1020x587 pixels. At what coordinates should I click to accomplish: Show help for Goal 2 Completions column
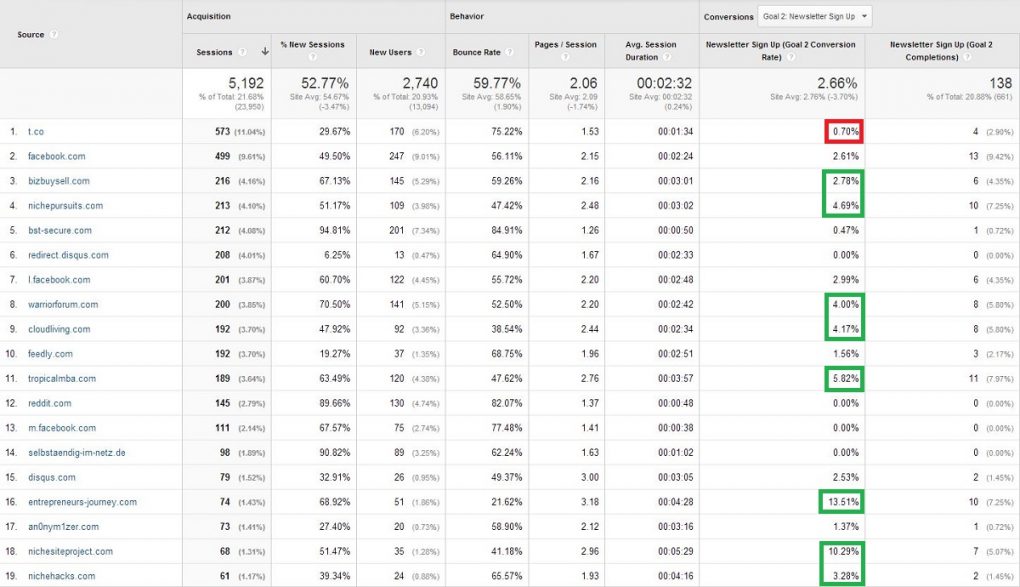[x=967, y=57]
